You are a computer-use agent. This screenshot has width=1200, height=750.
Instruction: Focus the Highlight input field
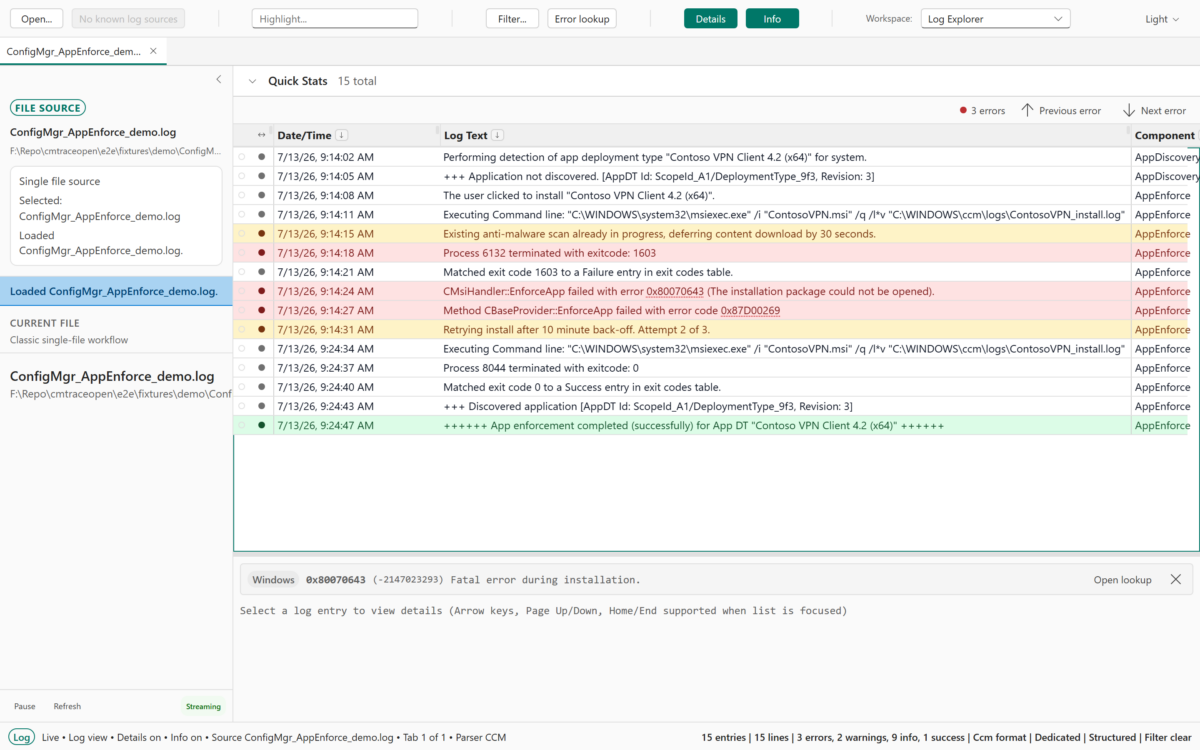tap(335, 19)
